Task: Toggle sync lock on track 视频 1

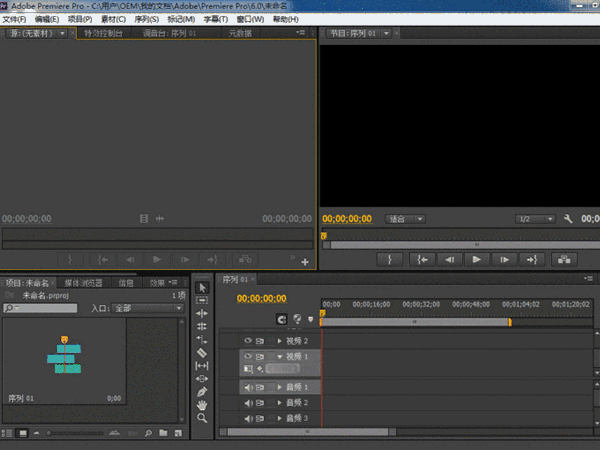Action: pyautogui.click(x=260, y=357)
